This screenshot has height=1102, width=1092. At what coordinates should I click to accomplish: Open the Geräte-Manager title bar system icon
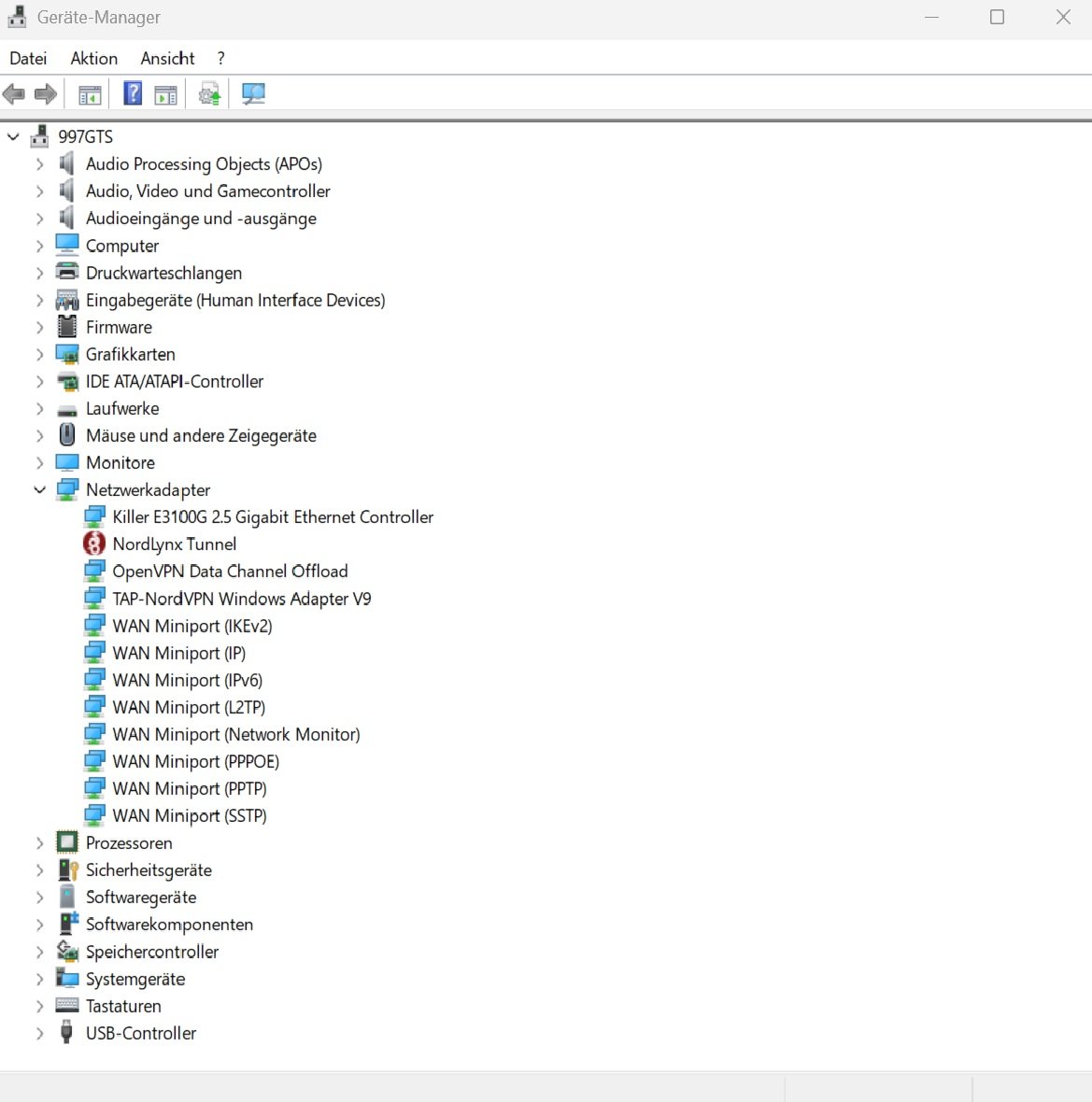click(17, 17)
